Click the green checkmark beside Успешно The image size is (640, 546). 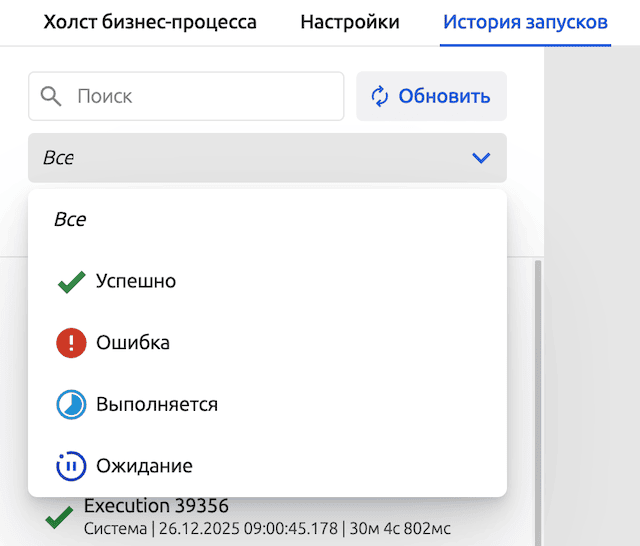71,282
